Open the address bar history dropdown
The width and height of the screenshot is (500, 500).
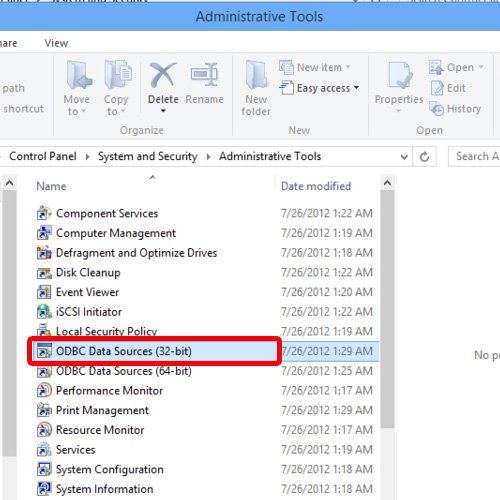point(404,157)
